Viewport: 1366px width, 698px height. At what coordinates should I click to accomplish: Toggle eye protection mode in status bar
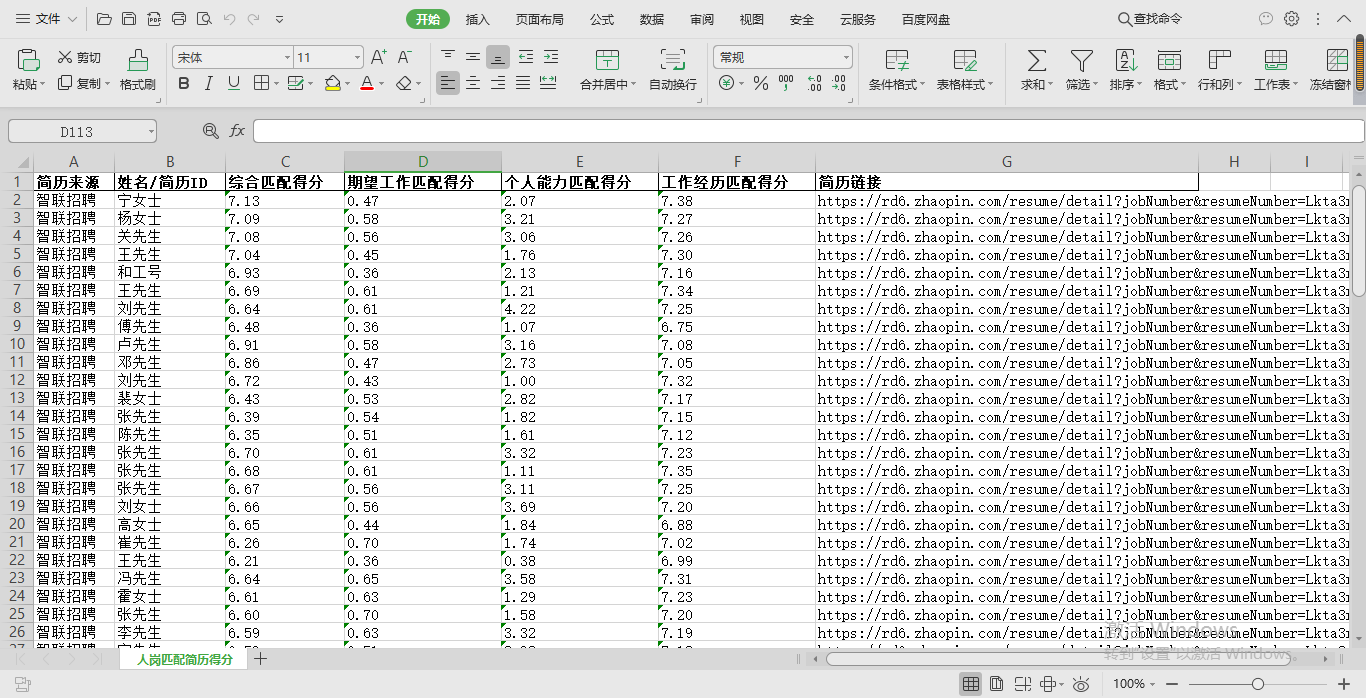[1081, 684]
